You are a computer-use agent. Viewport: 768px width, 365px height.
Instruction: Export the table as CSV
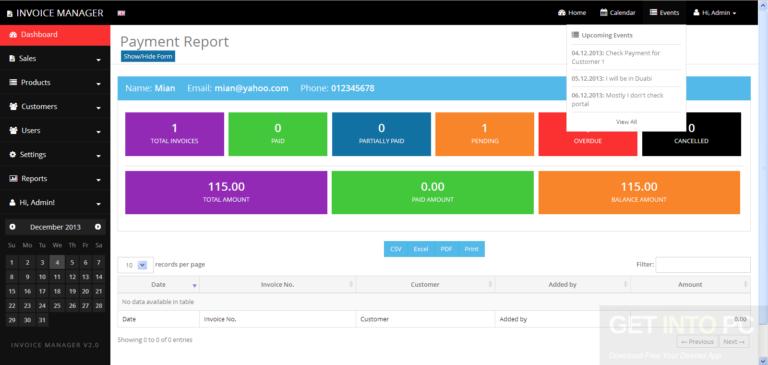click(396, 249)
